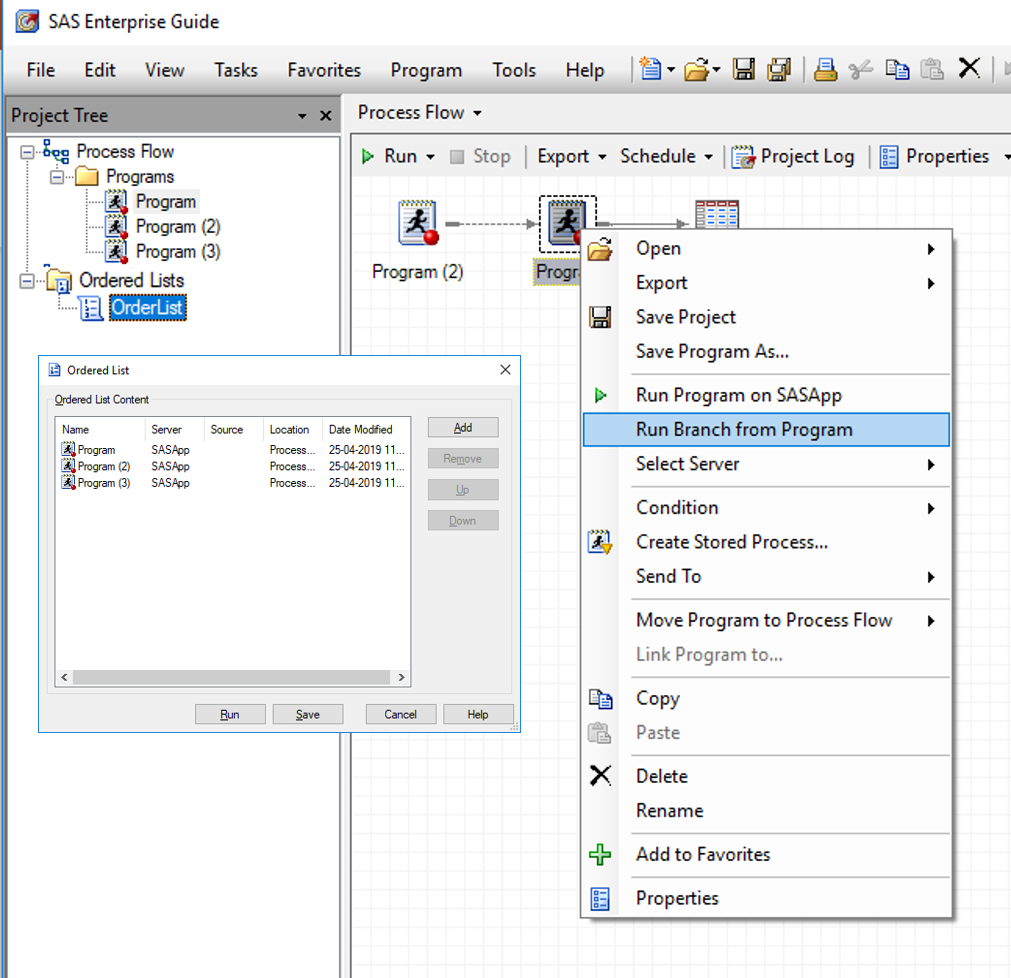
Task: Click the Program (2) node icon in Process Flow
Action: pos(418,222)
